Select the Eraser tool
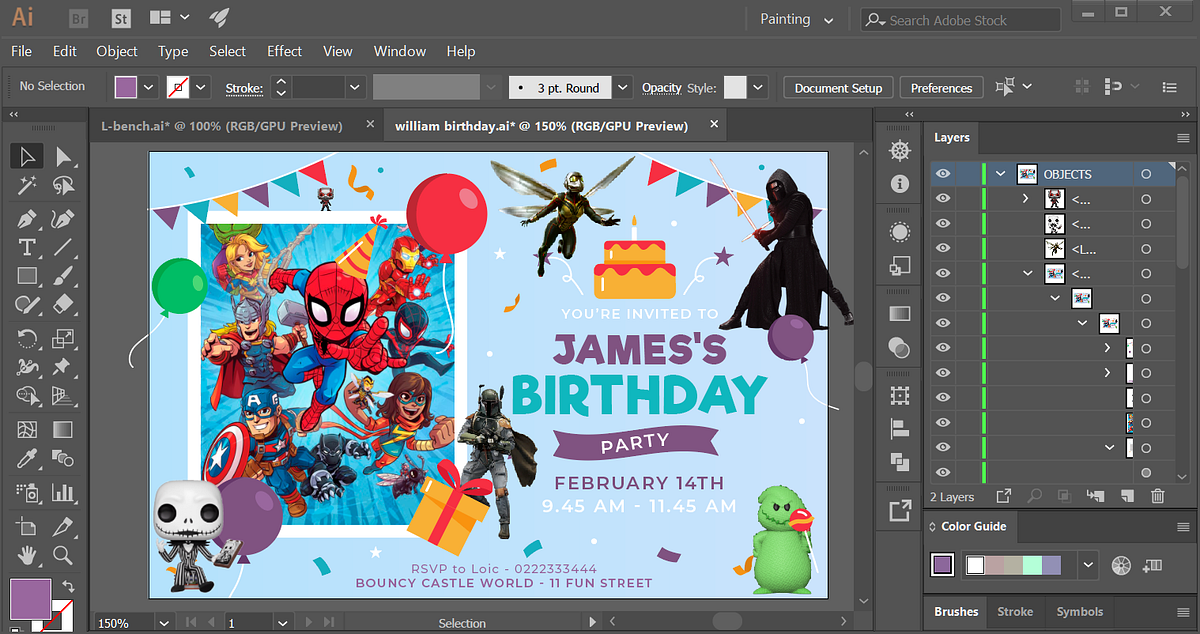 coord(63,305)
